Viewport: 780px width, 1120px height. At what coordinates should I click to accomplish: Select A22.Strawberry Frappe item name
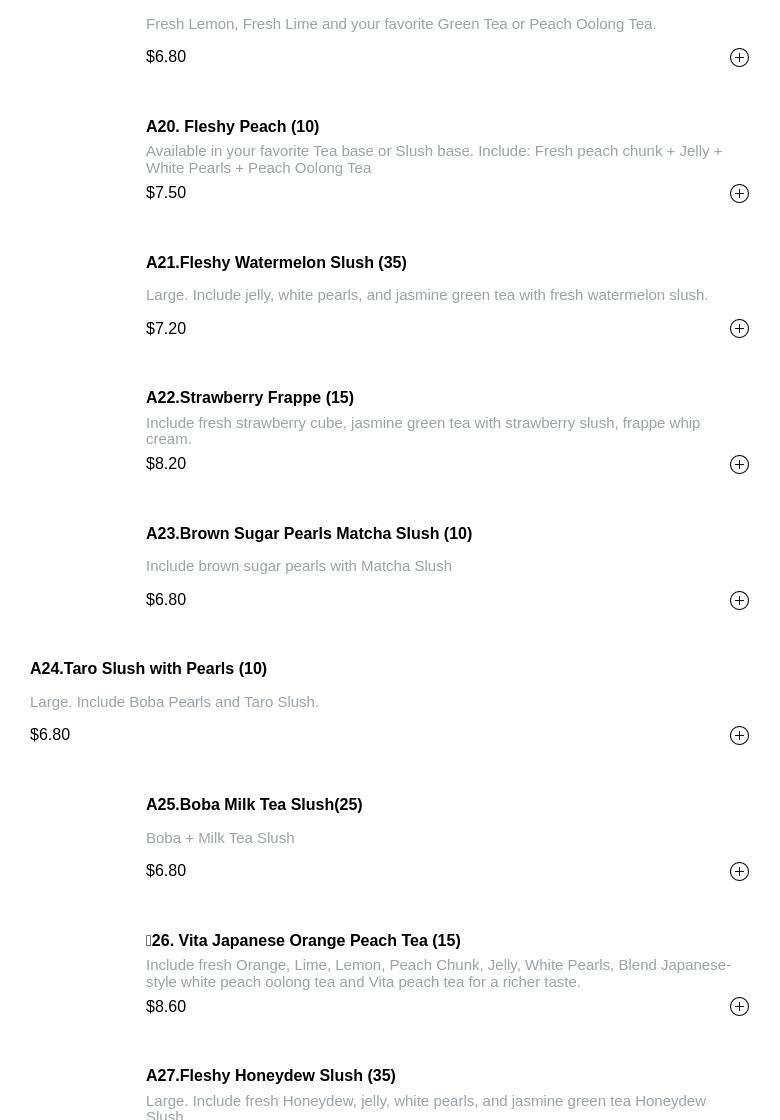250,398
